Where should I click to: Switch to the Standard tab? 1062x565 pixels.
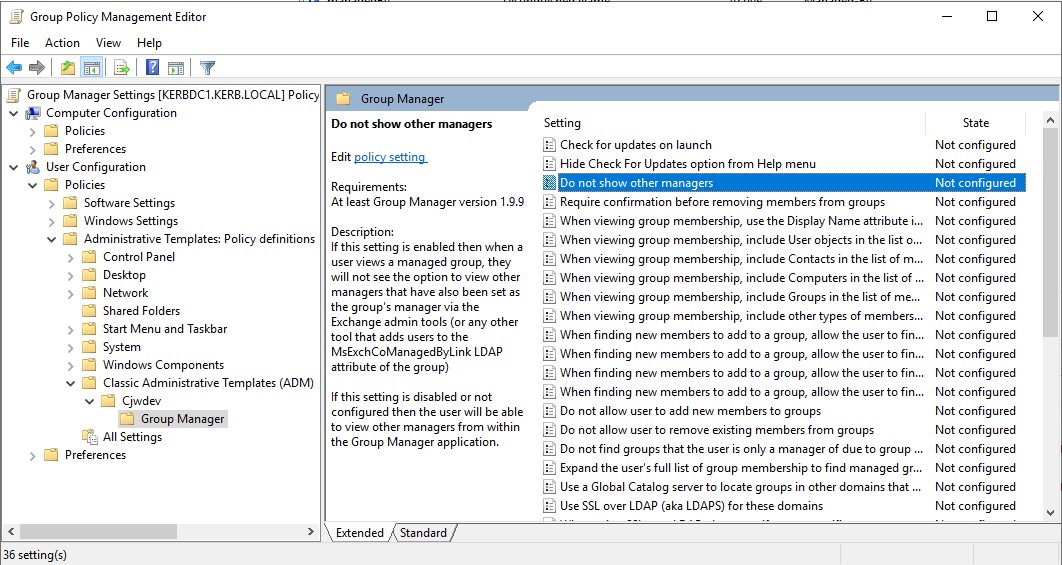423,533
